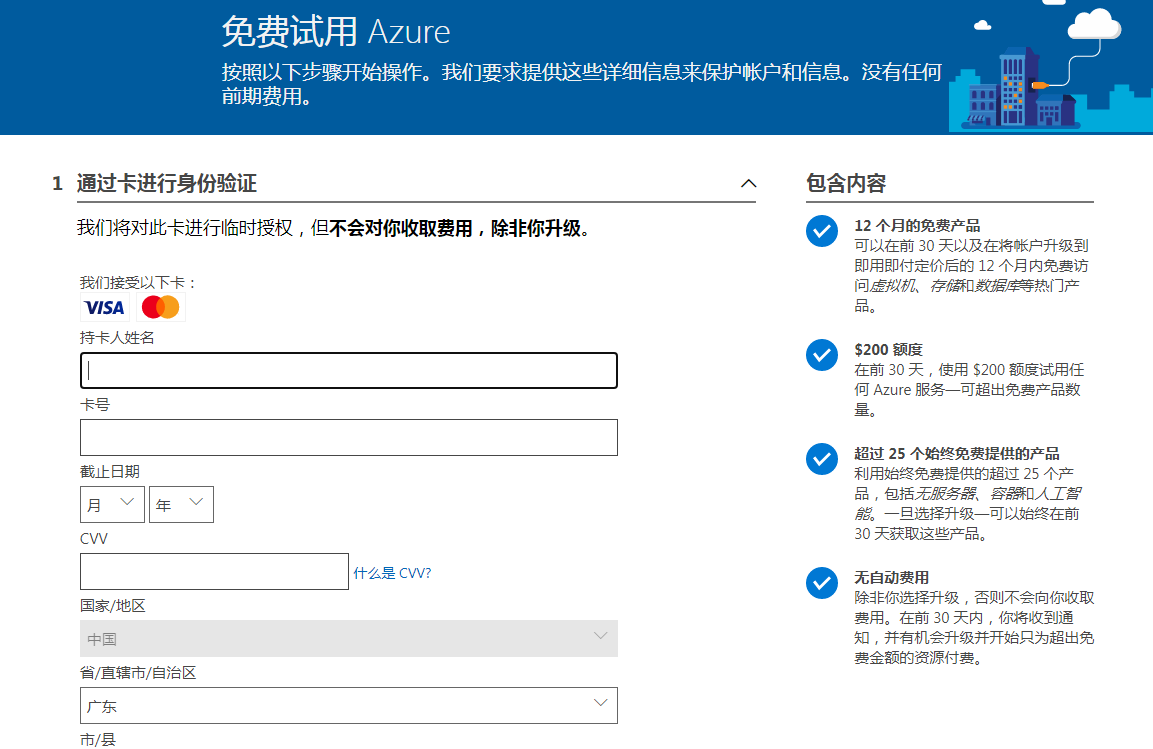The width and height of the screenshot is (1153, 749).
Task: Click the VISA card logo
Action: pyautogui.click(x=104, y=307)
